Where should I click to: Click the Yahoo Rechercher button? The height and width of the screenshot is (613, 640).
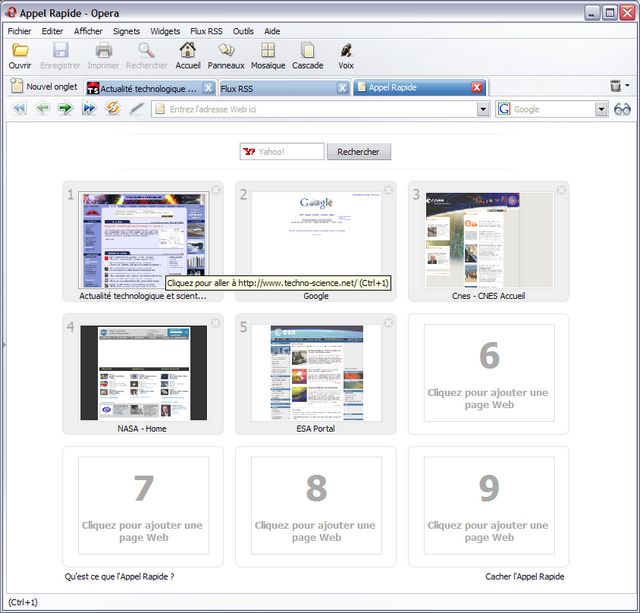tap(359, 152)
